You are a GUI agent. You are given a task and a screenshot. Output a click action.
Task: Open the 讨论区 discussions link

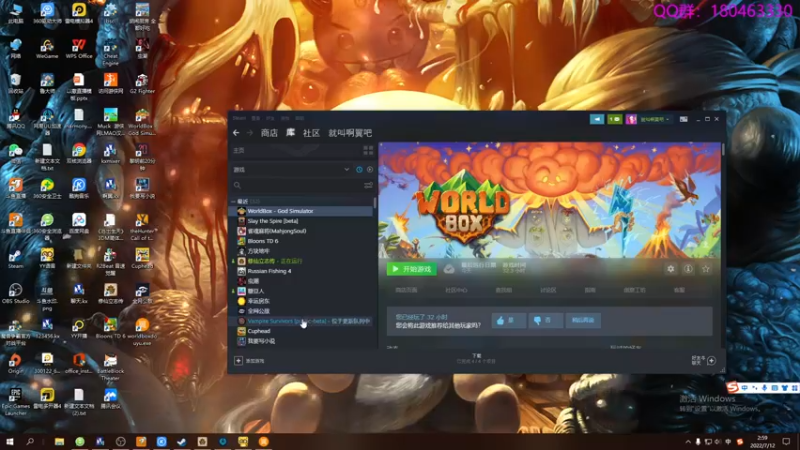[x=548, y=290]
